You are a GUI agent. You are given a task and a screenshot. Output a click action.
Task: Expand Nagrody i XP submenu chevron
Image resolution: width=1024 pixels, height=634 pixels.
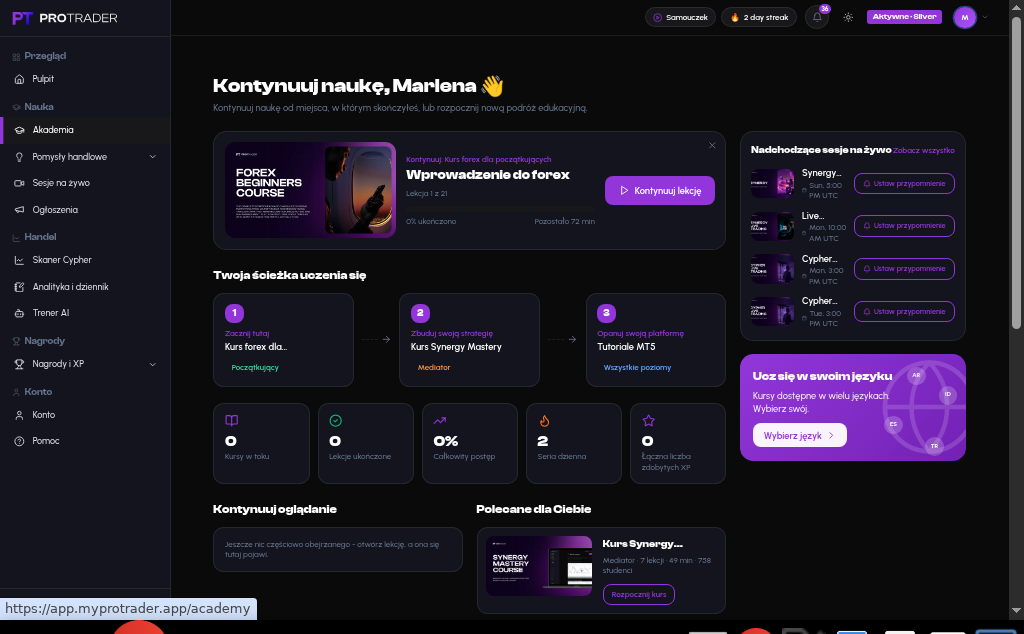[152, 364]
